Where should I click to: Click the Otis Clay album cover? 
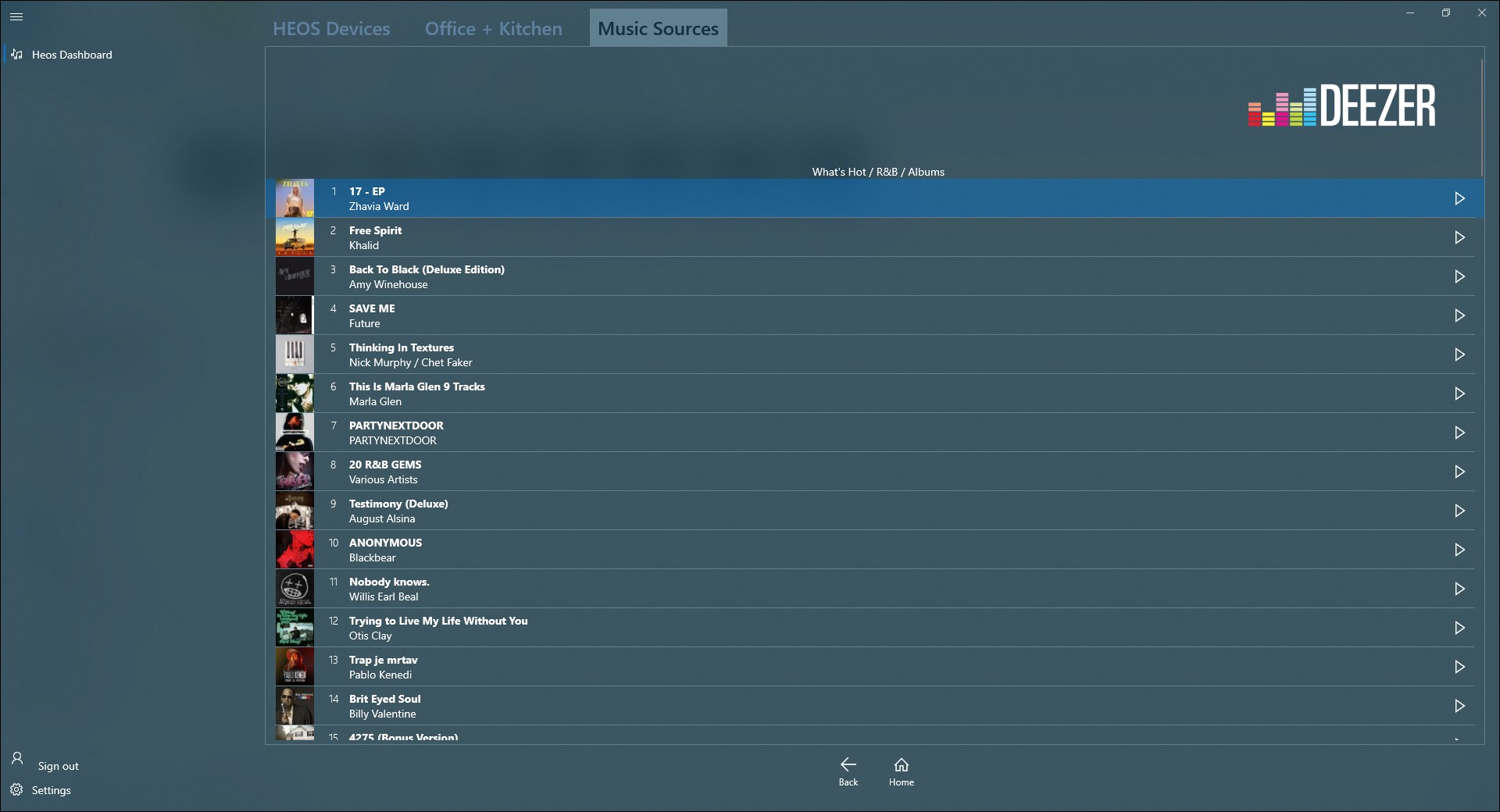tap(295, 628)
